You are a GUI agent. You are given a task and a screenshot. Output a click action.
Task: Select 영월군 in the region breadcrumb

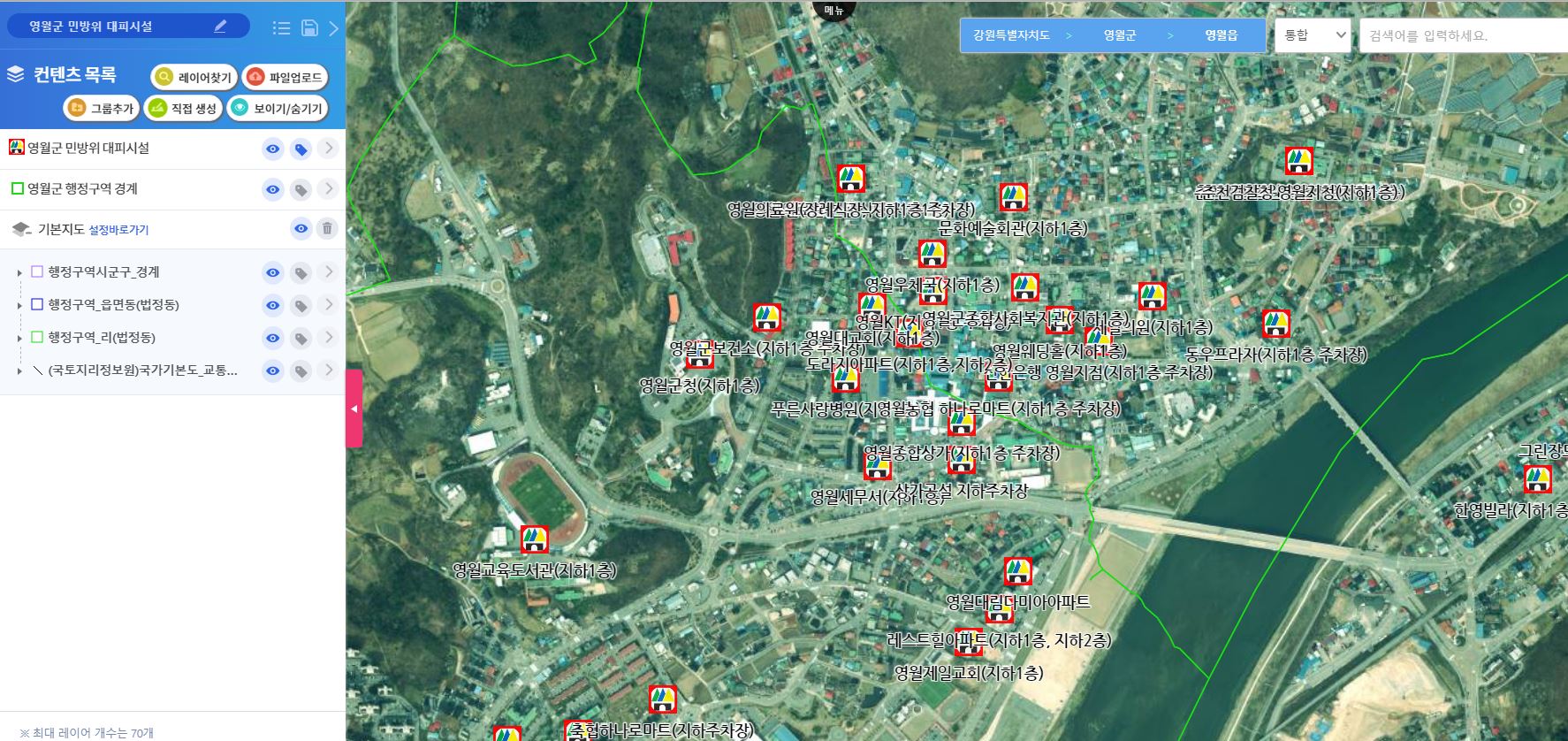(x=1119, y=35)
